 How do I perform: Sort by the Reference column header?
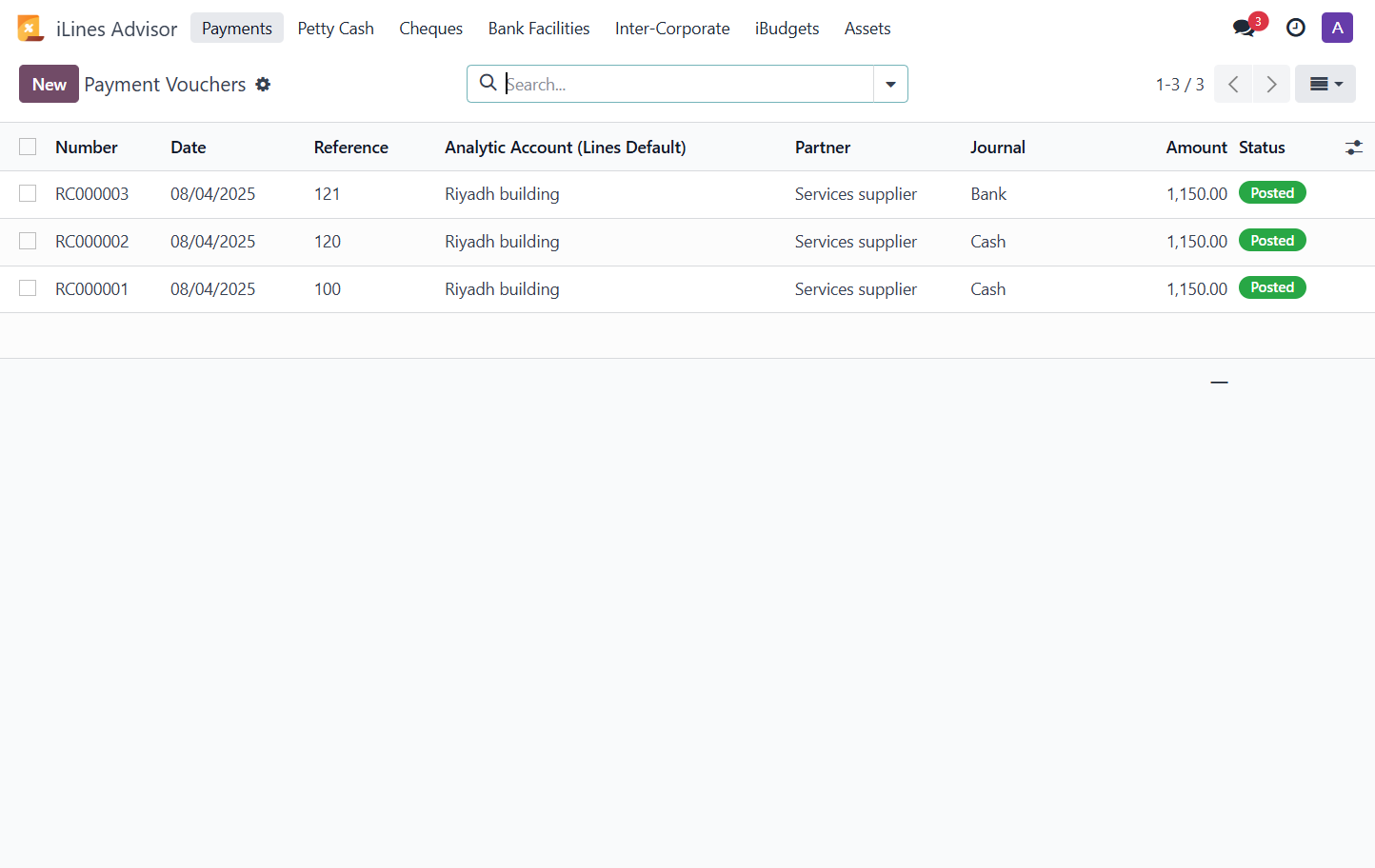351,148
